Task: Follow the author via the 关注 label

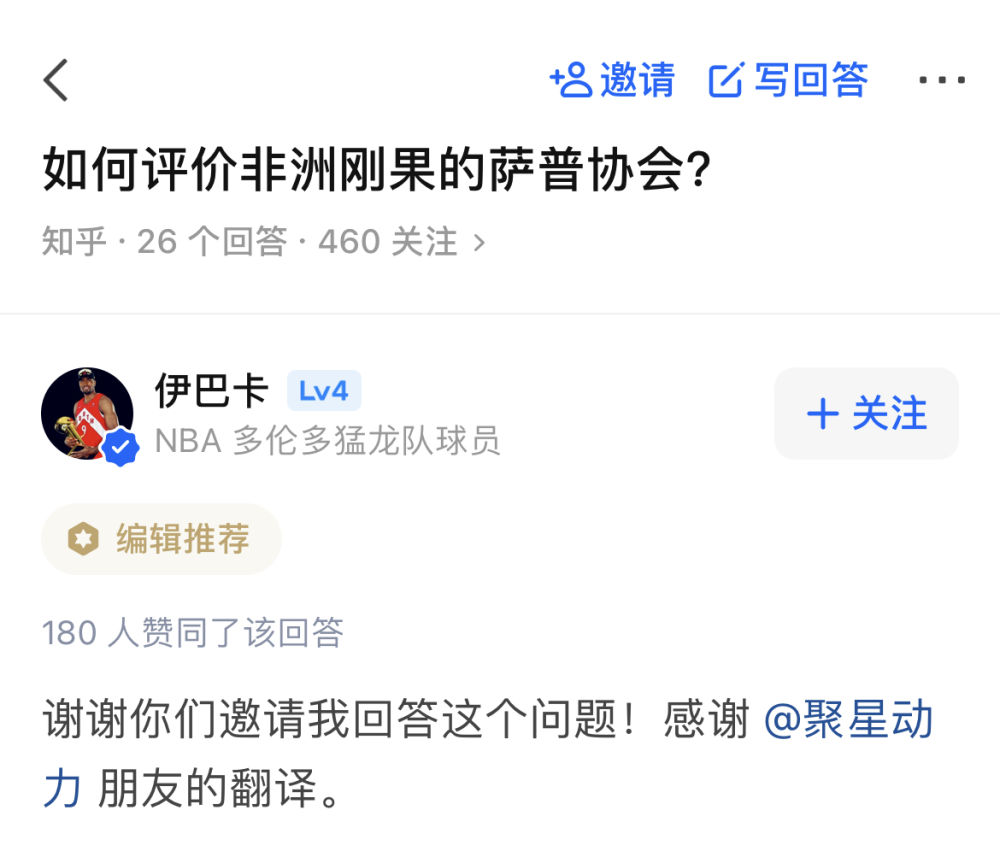Action: (889, 414)
